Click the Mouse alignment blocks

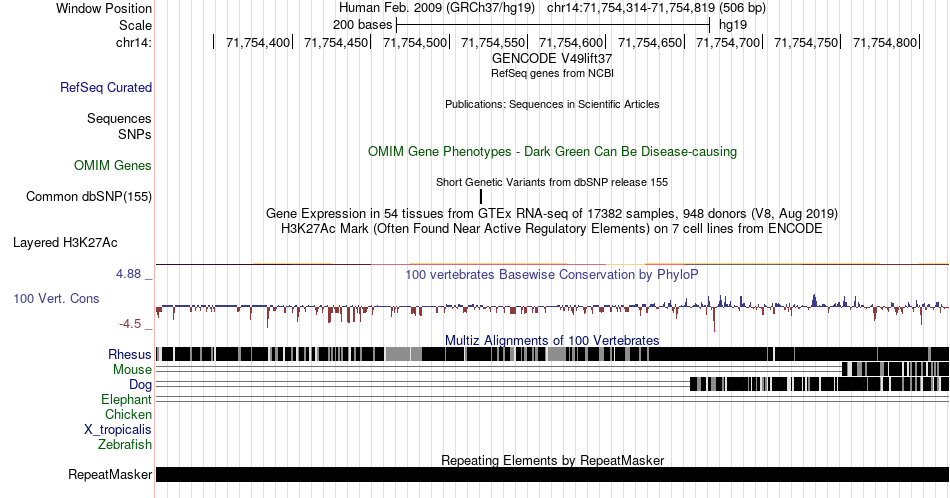click(895, 369)
